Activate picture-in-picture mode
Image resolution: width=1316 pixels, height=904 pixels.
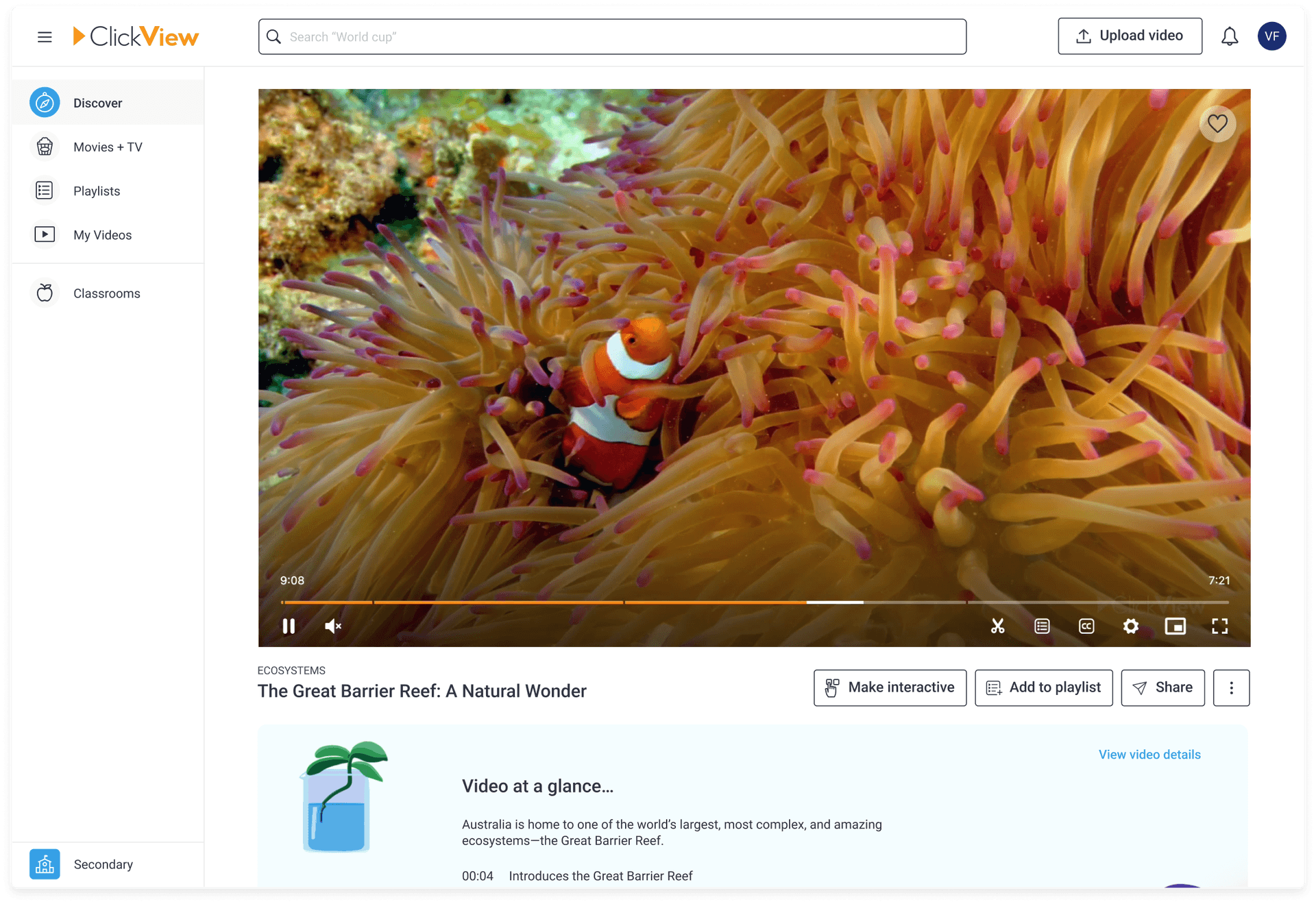1175,626
